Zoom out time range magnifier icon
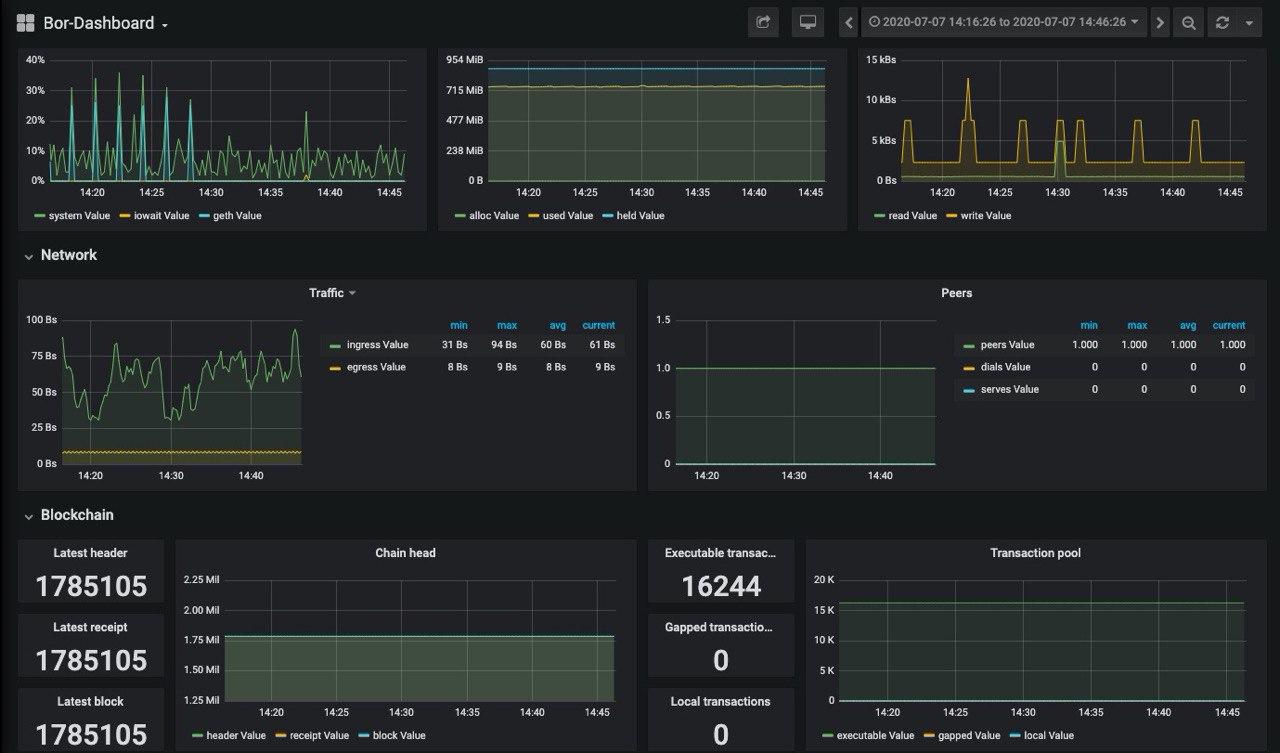 point(1188,22)
